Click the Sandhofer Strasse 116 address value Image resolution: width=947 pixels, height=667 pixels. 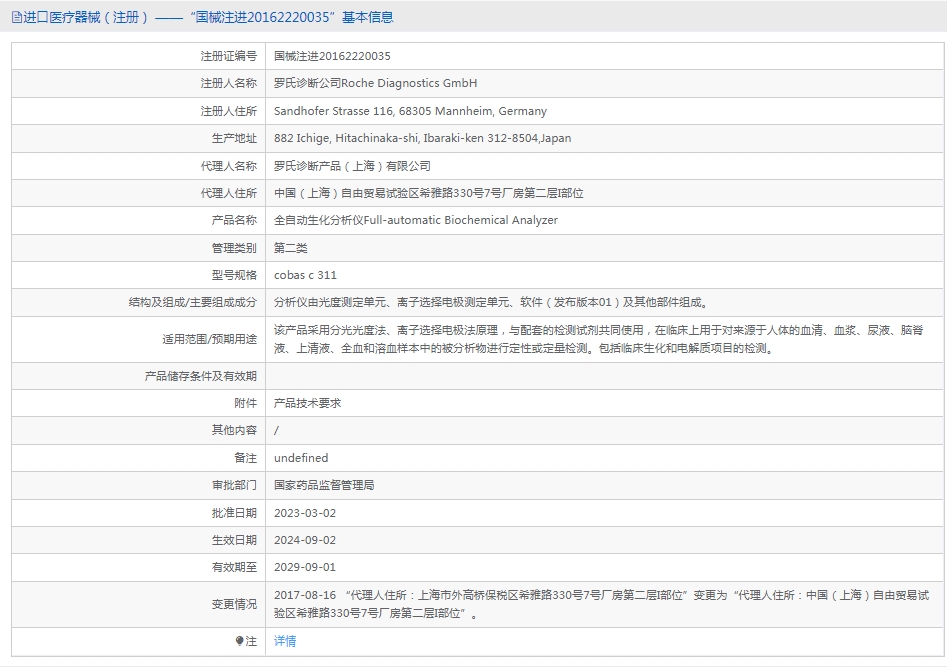[x=410, y=111]
